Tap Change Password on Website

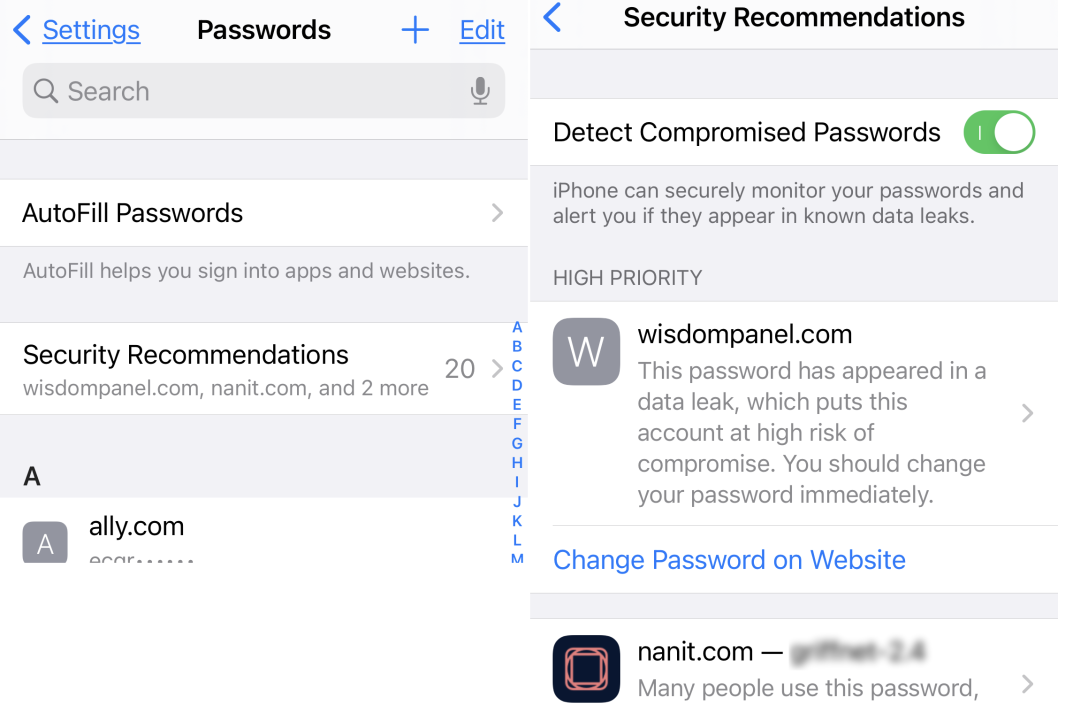[x=729, y=560]
